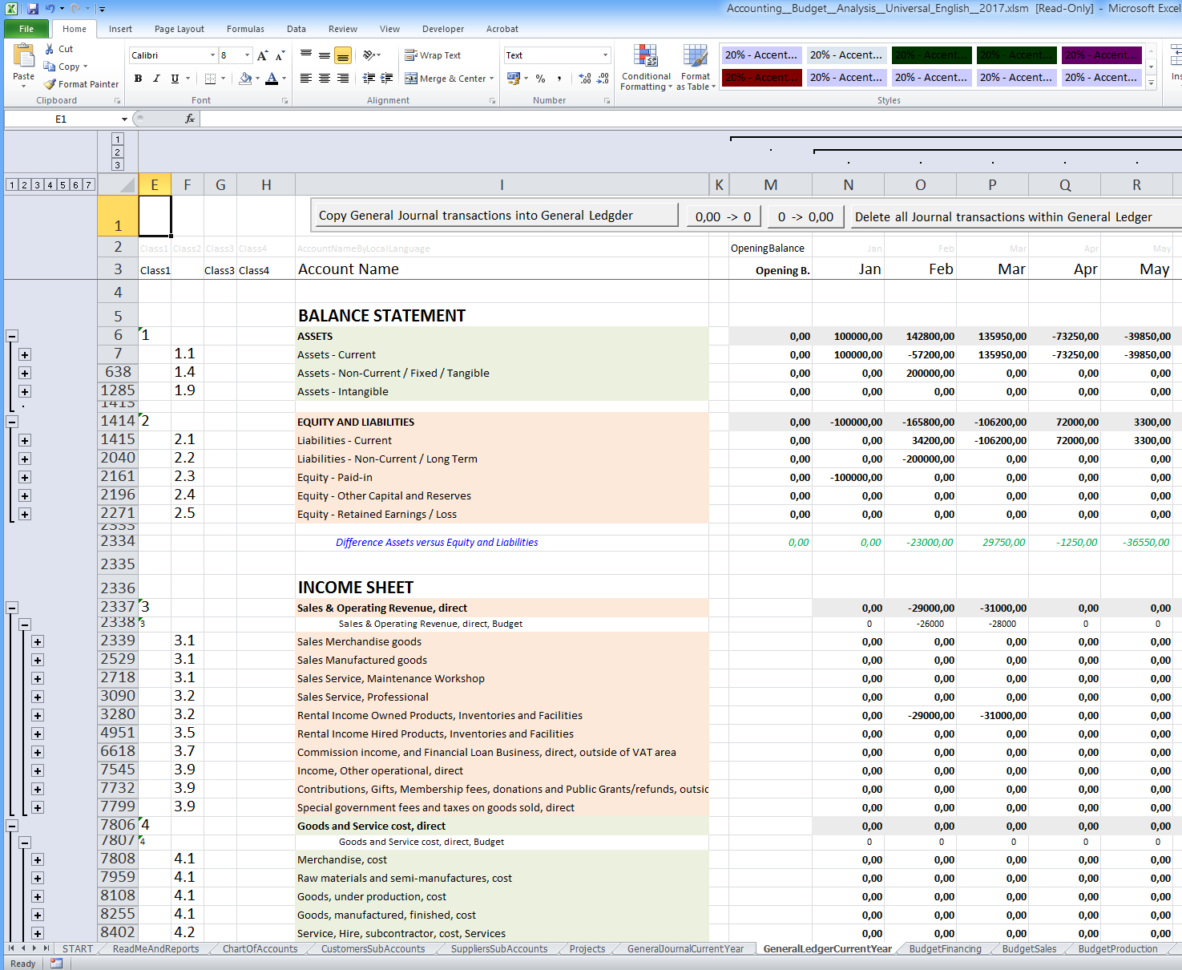Collapse the ASSETS outline group
Image resolution: width=1182 pixels, height=970 pixels.
pyautogui.click(x=10, y=336)
